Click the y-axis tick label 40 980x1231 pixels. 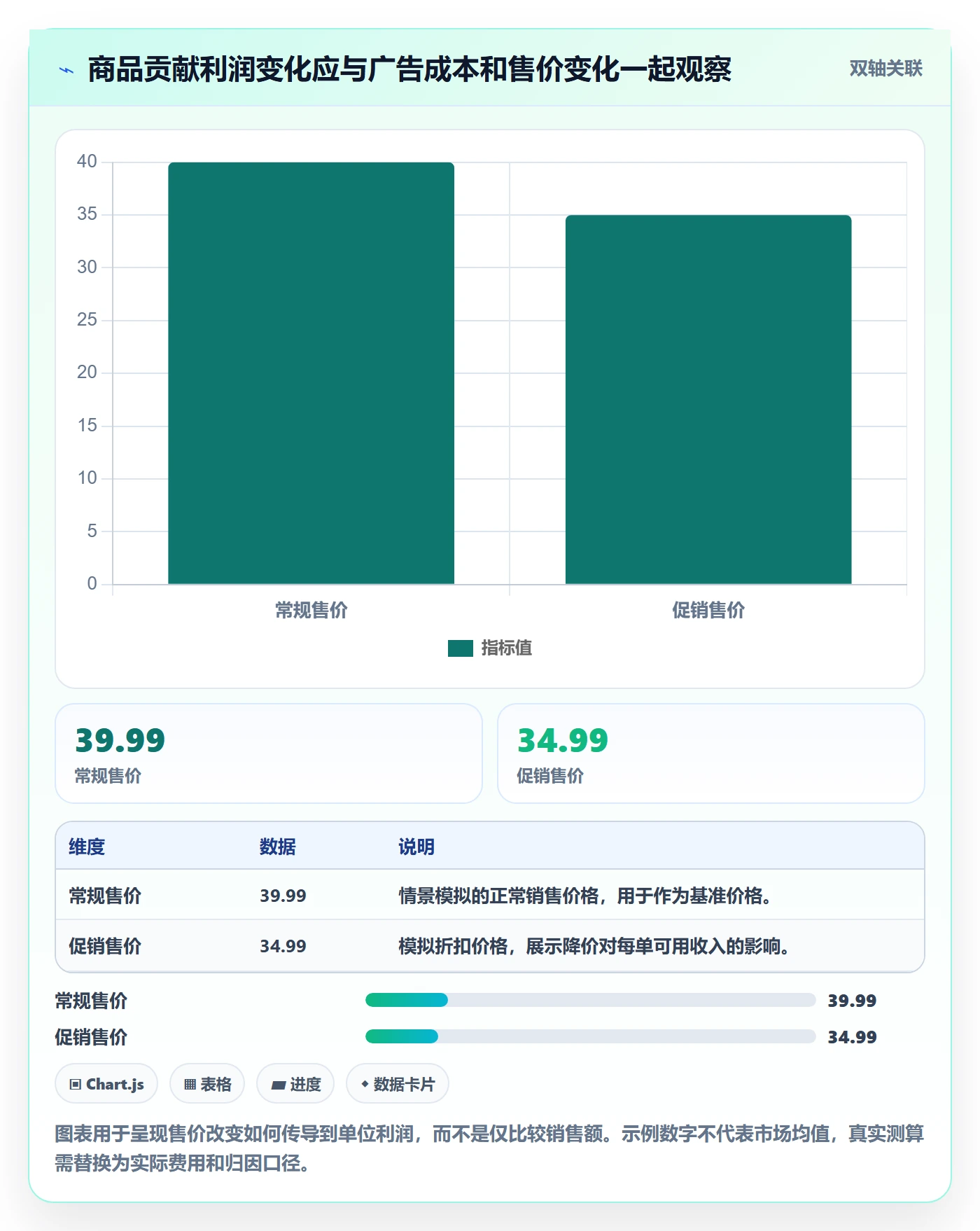pyautogui.click(x=87, y=162)
